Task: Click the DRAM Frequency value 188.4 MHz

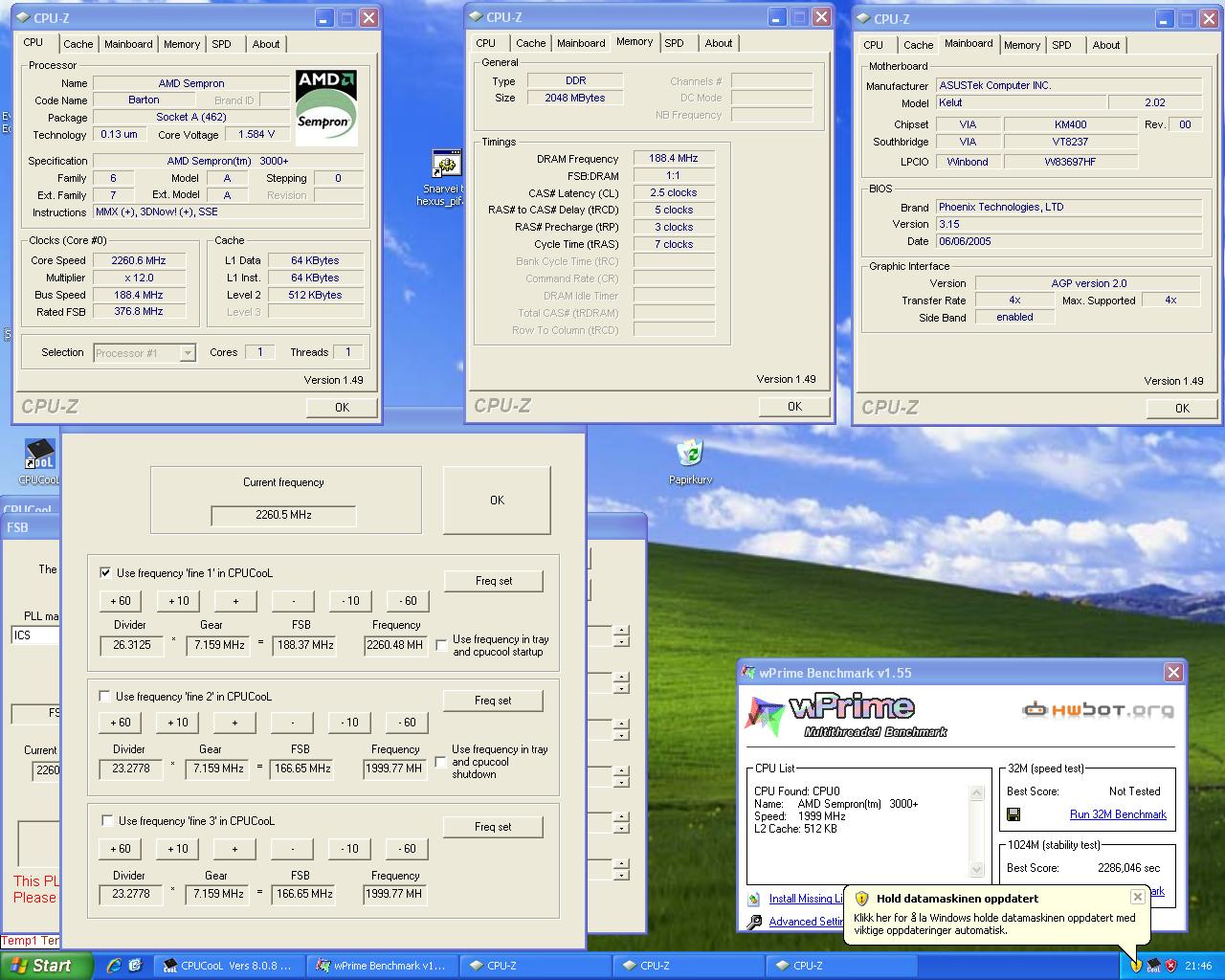Action: click(674, 159)
